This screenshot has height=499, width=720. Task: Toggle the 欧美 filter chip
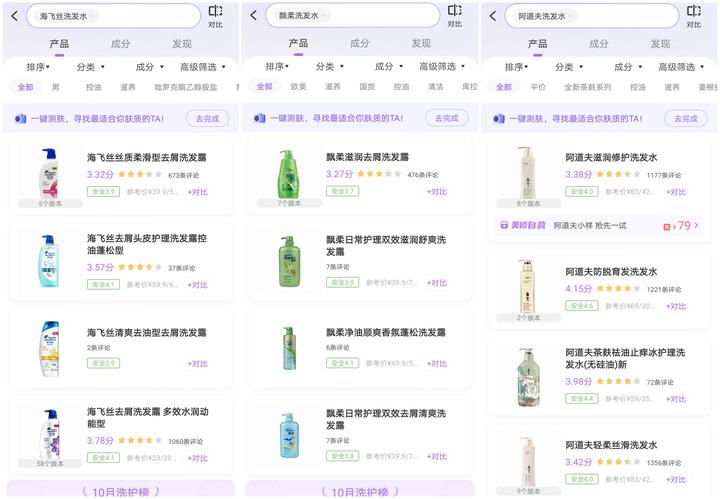point(299,88)
